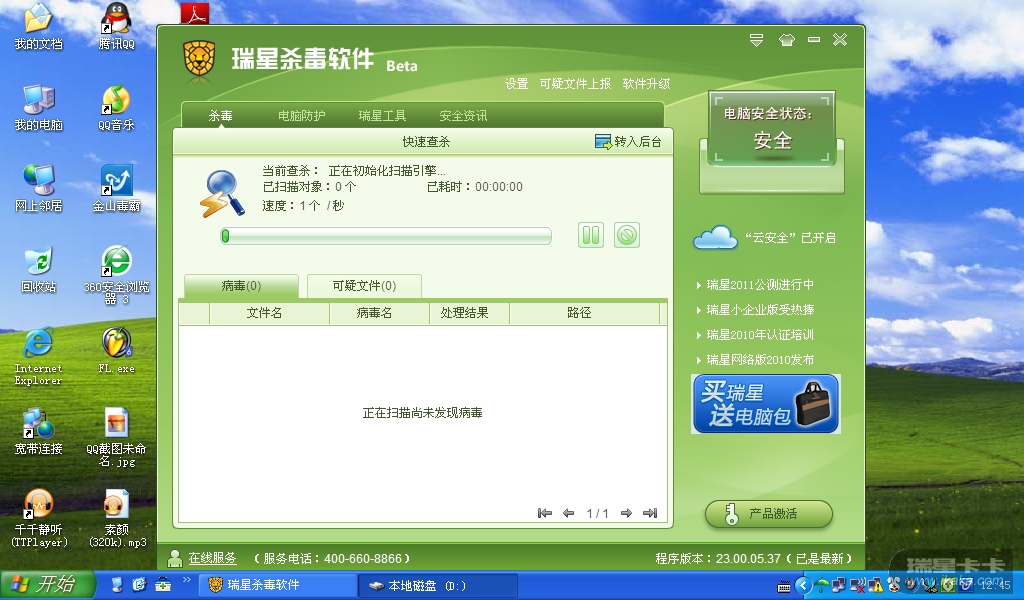Click the scan magnifier lightning icon
The width and height of the screenshot is (1024, 600).
click(x=222, y=194)
